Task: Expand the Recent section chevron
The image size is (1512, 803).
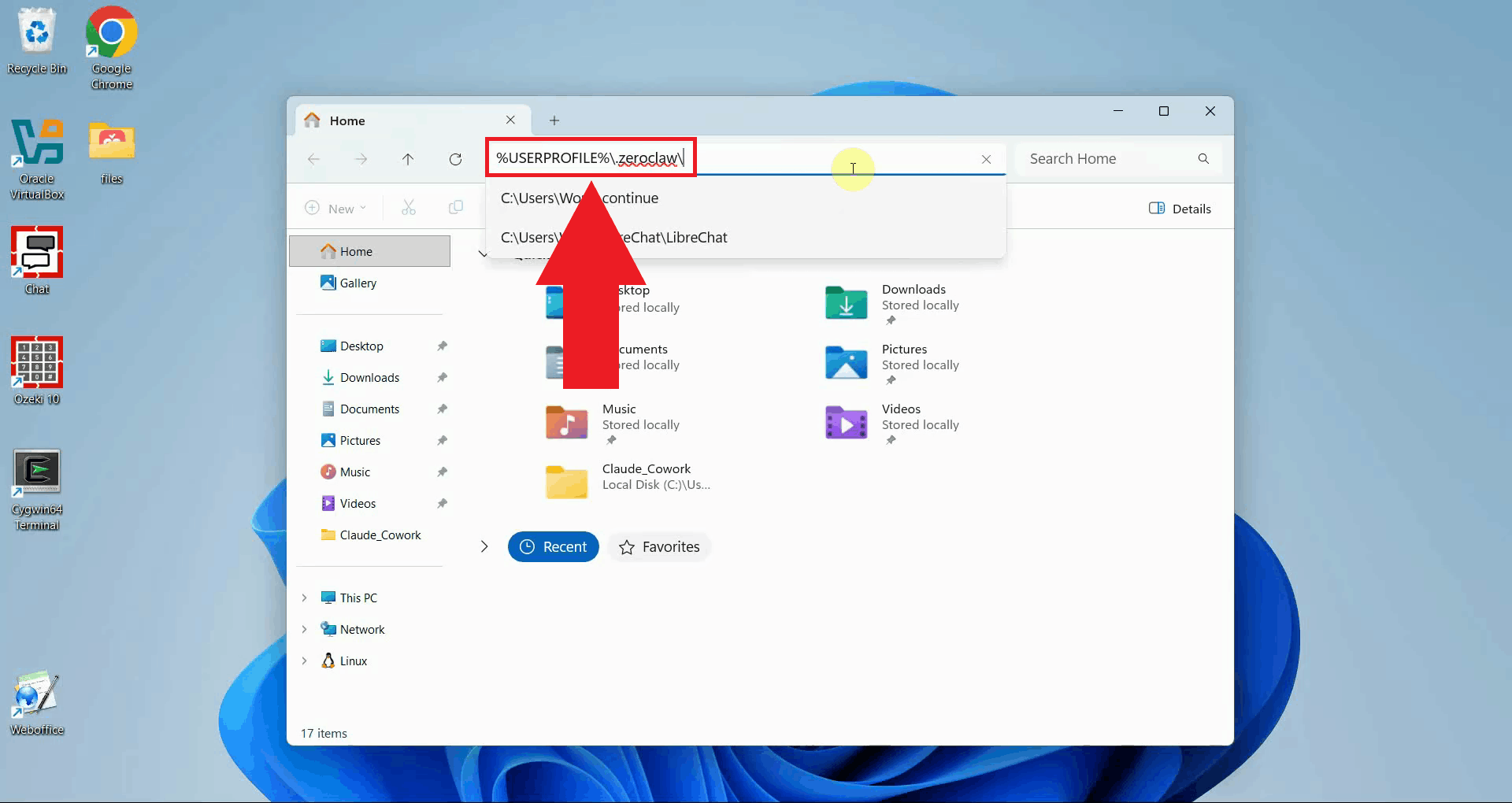Action: (484, 546)
